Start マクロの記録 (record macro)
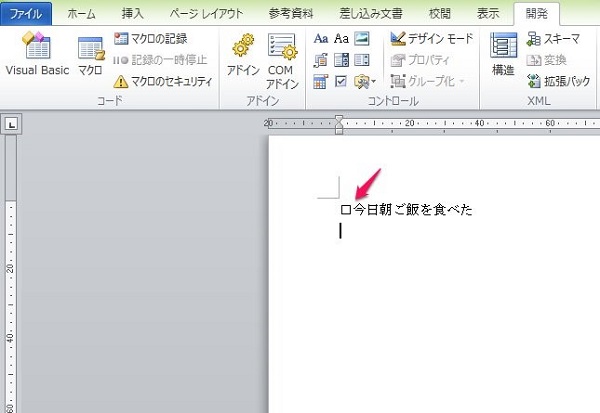 coord(151,39)
